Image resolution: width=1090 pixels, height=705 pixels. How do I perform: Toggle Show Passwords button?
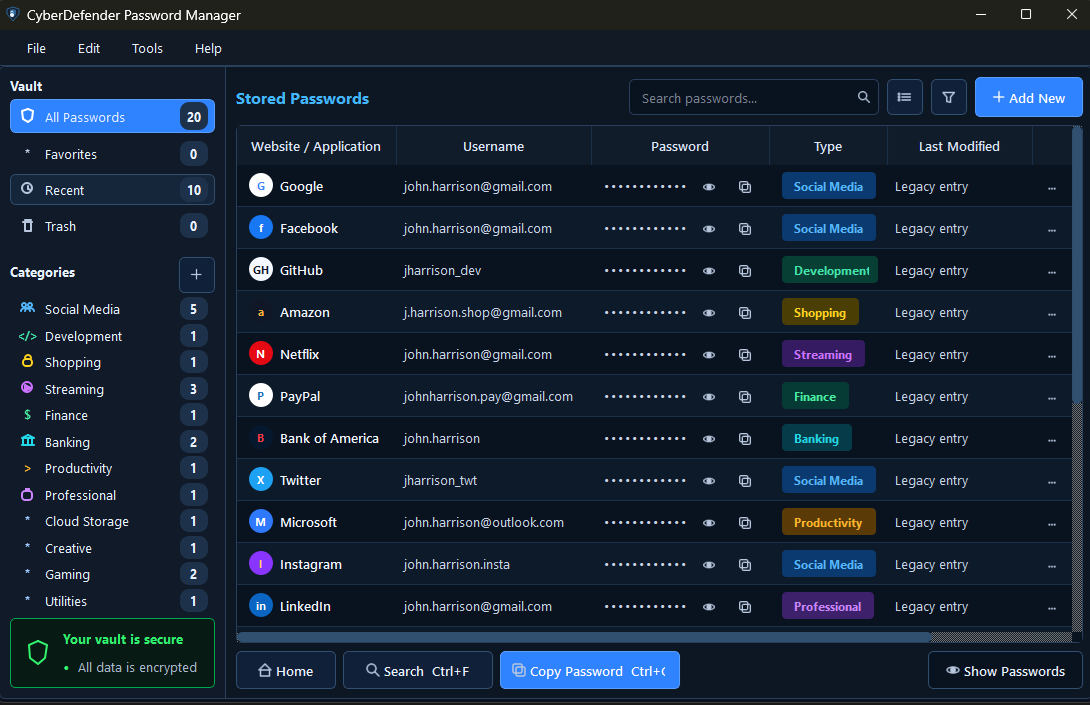tap(1005, 670)
